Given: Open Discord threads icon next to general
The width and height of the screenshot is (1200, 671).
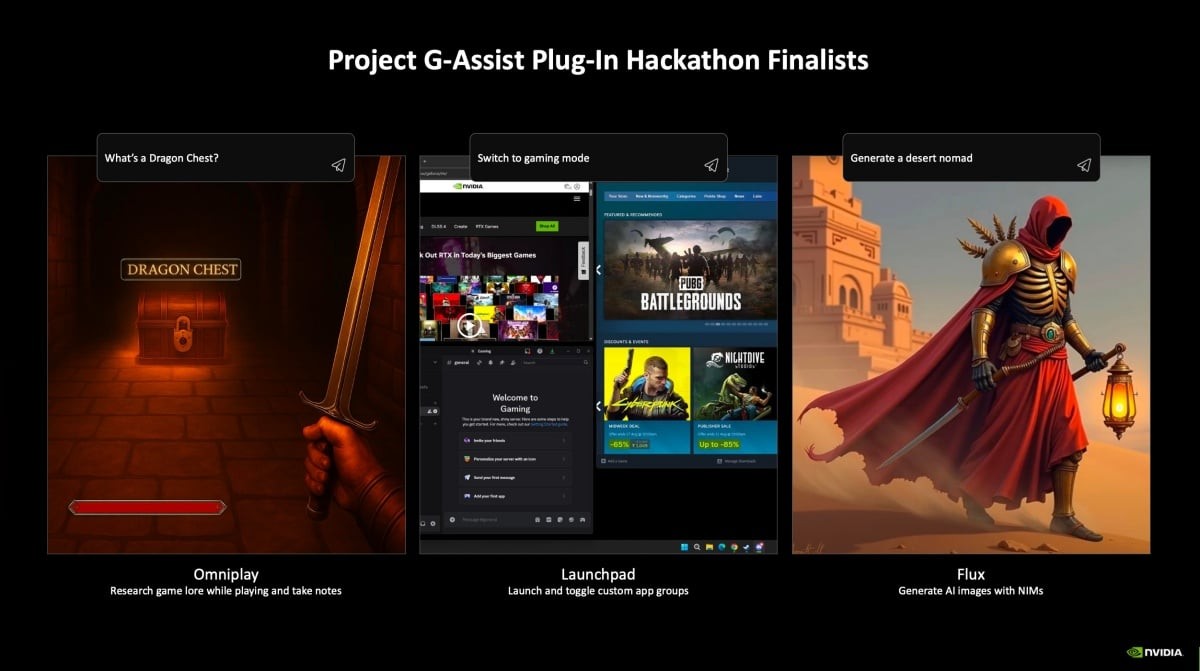Looking at the screenshot, I should pos(479,362).
